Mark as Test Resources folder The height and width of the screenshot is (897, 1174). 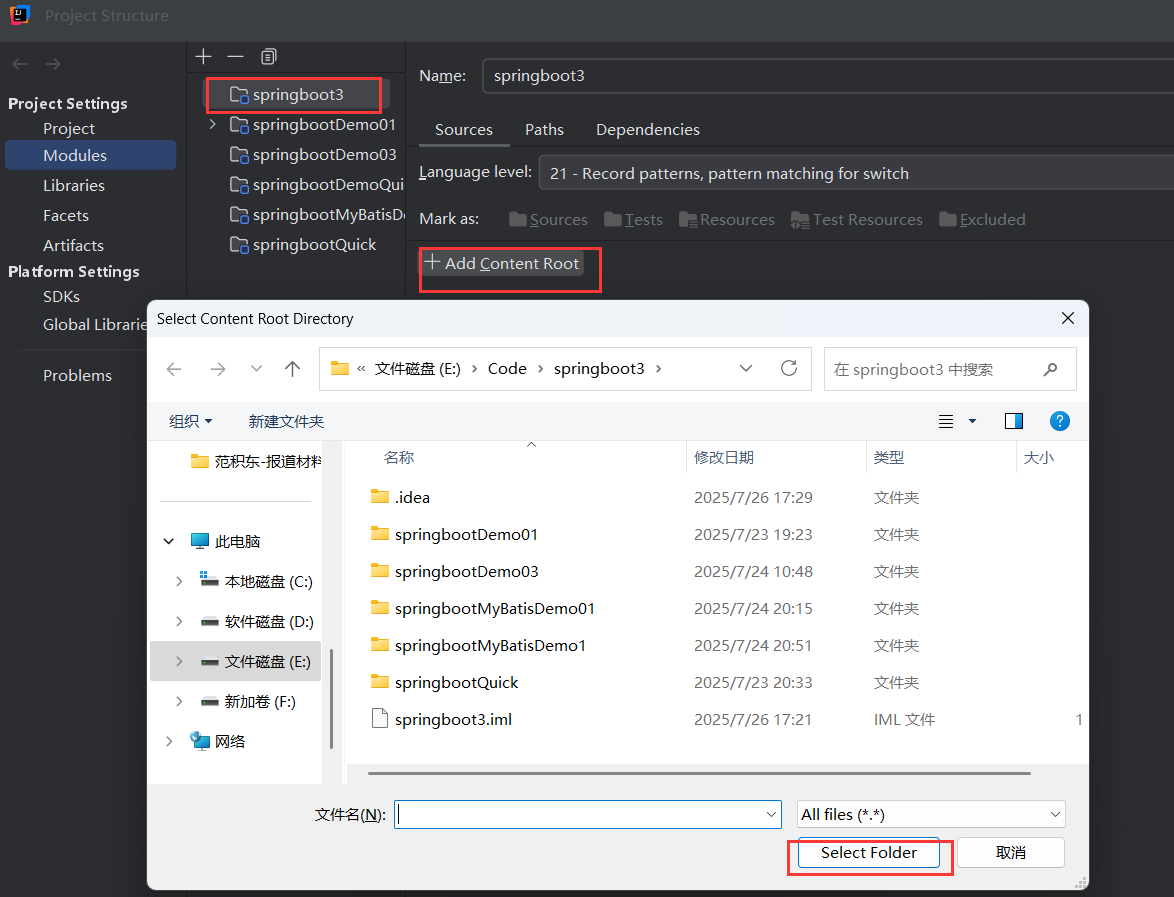[857, 219]
